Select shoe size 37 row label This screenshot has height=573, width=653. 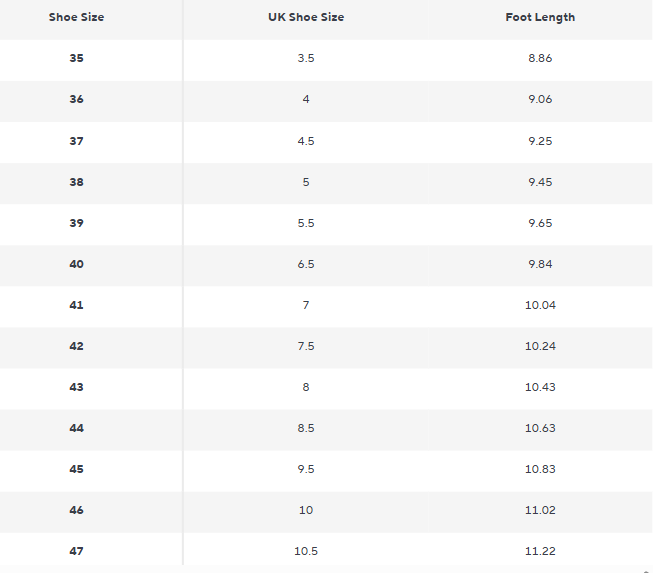point(77,141)
